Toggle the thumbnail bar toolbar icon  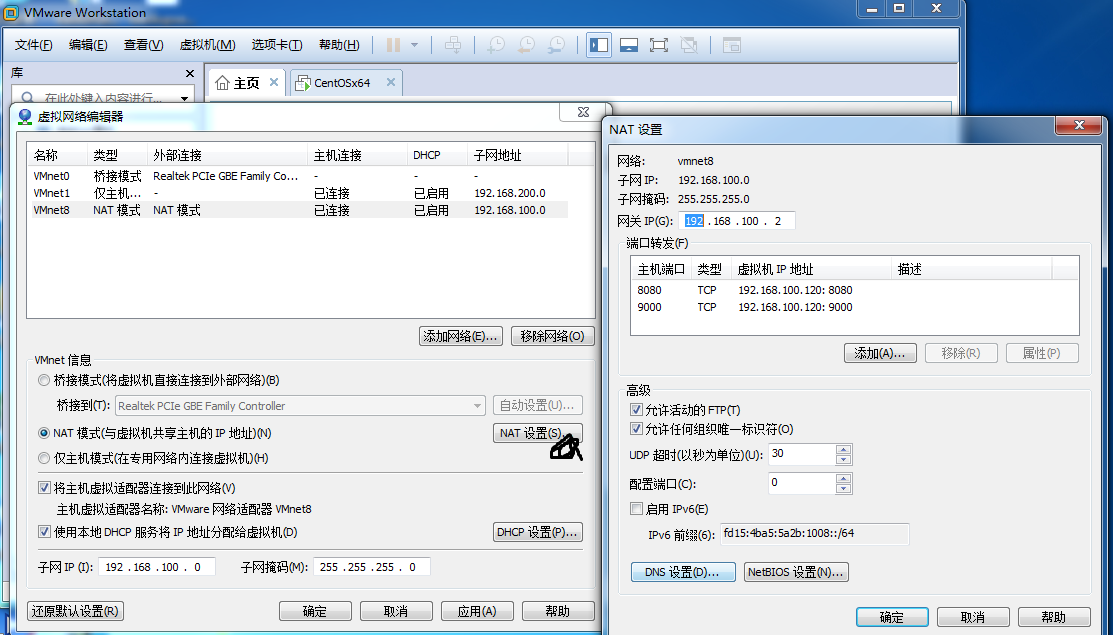coord(629,45)
